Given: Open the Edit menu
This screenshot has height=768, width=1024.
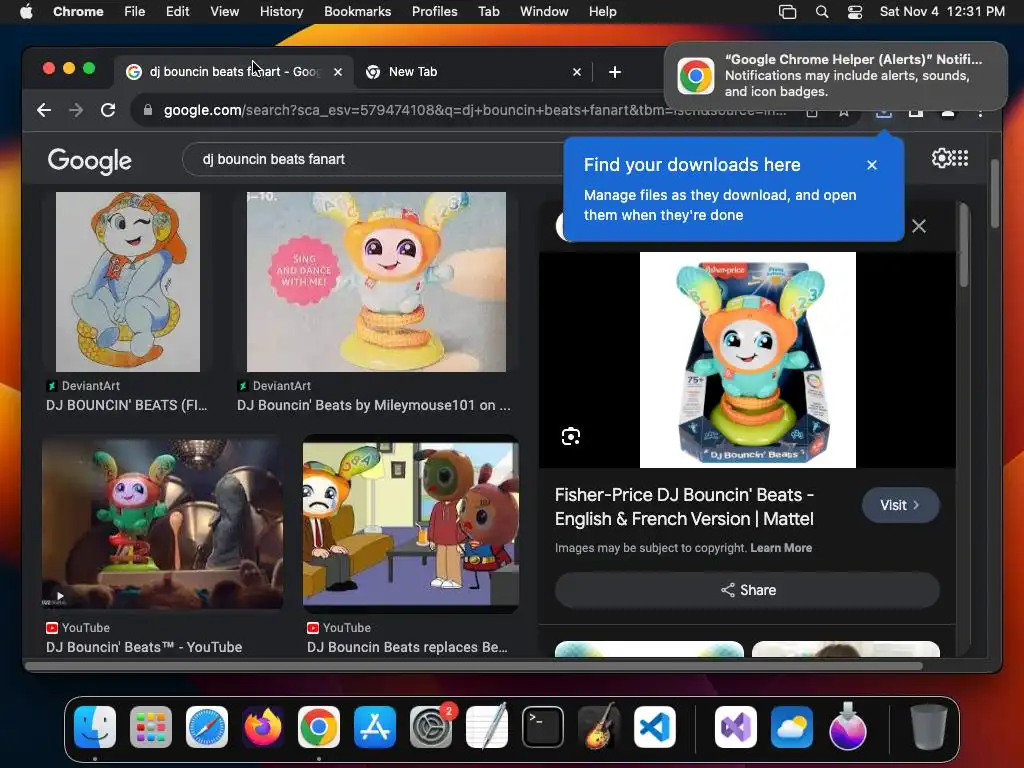Looking at the screenshot, I should click(177, 12).
